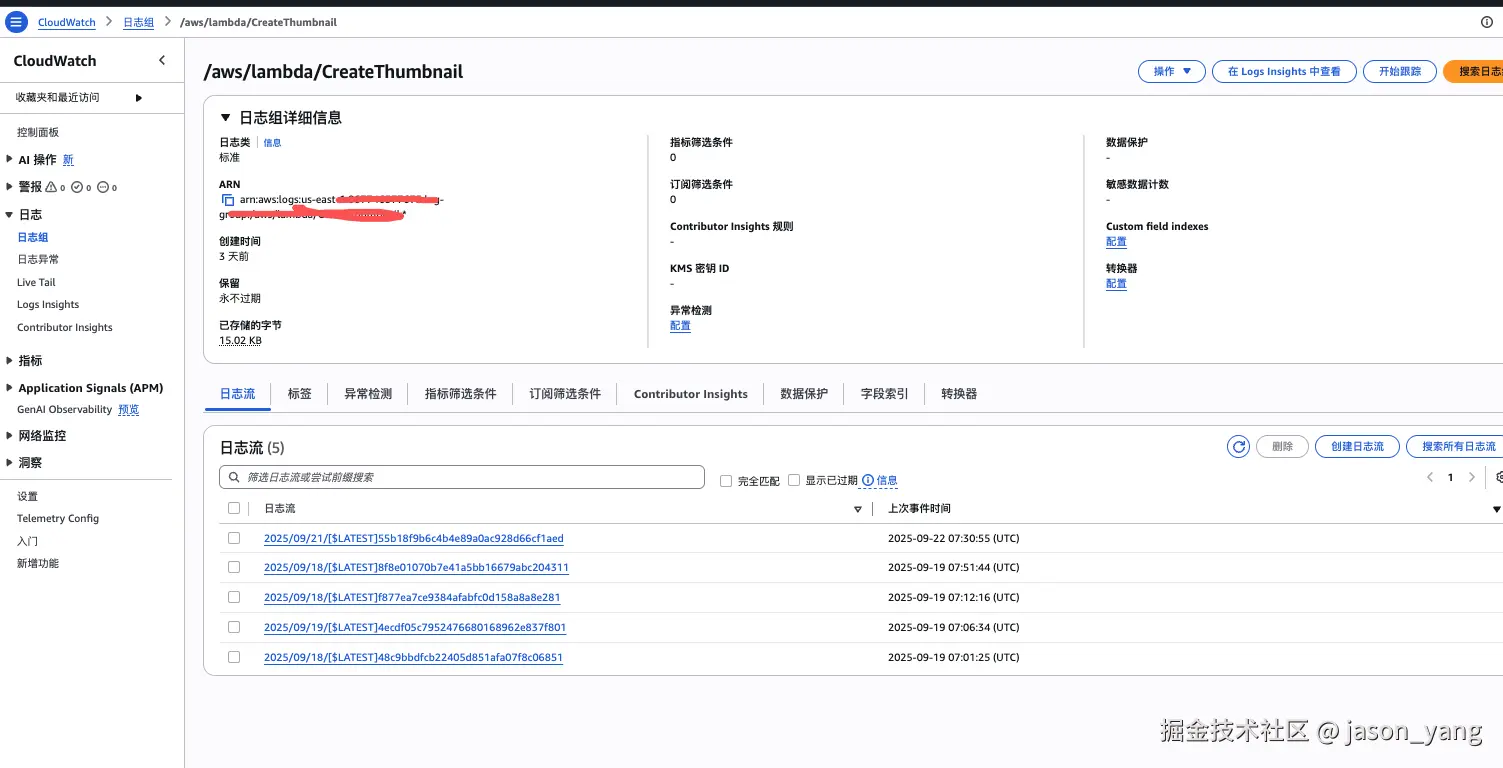Image resolution: width=1503 pixels, height=768 pixels.
Task: Check the f877ea7ce938 log stream row
Action: 234,597
